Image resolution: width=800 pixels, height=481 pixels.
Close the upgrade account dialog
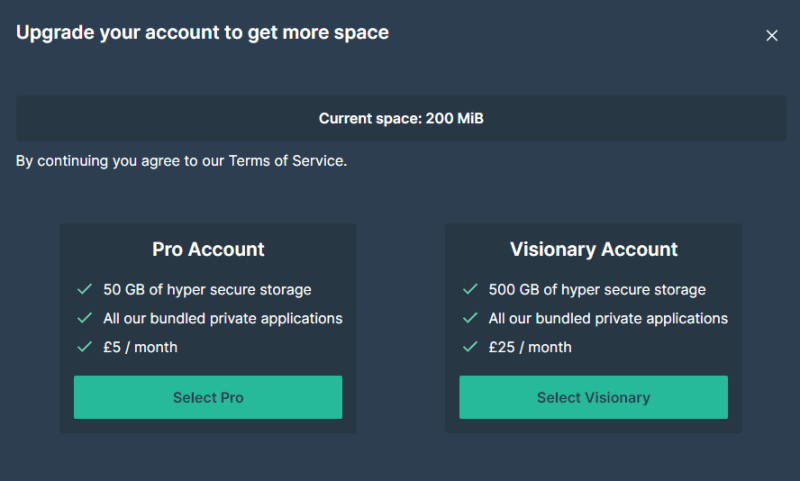point(771,35)
